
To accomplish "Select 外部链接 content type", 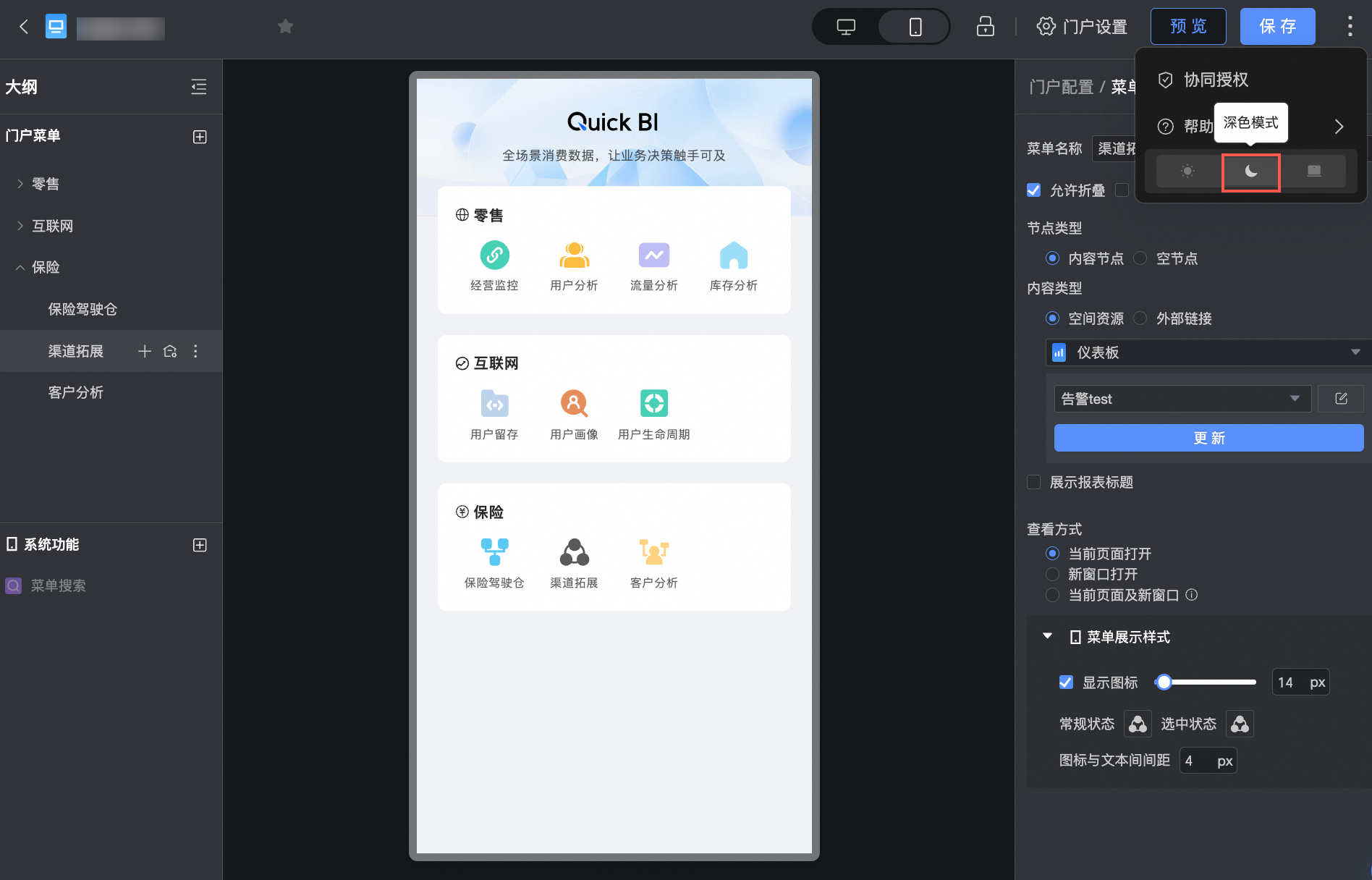I will coord(1140,318).
